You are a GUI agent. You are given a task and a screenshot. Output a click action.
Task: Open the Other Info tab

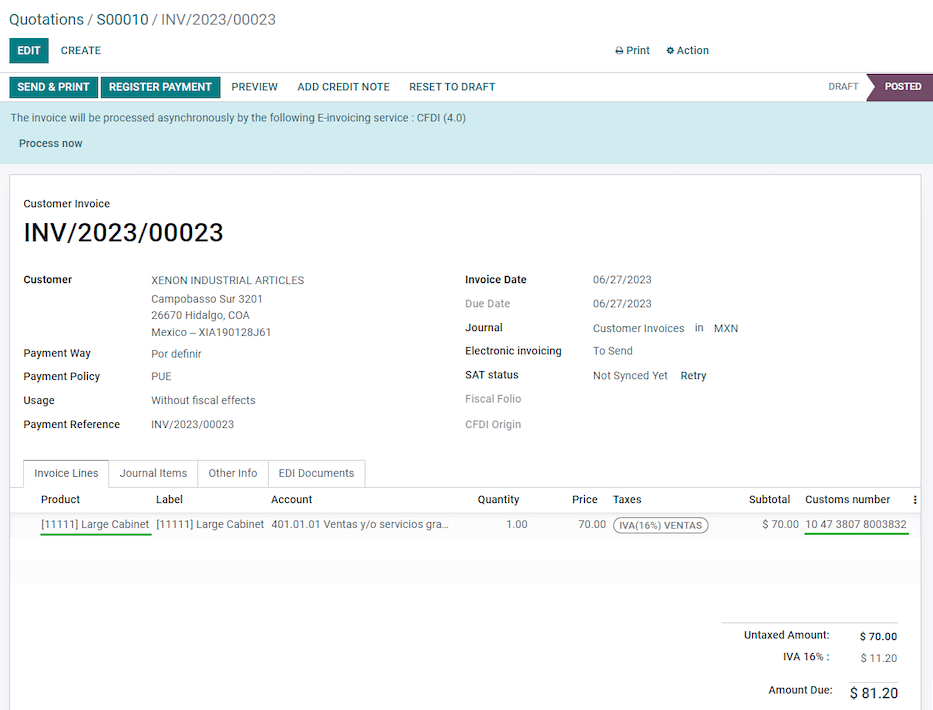[x=232, y=473]
